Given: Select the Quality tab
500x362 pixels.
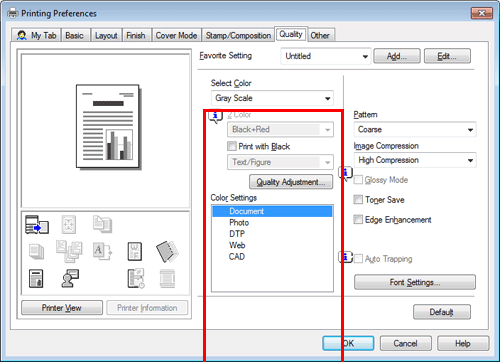Looking at the screenshot, I should click(291, 34).
